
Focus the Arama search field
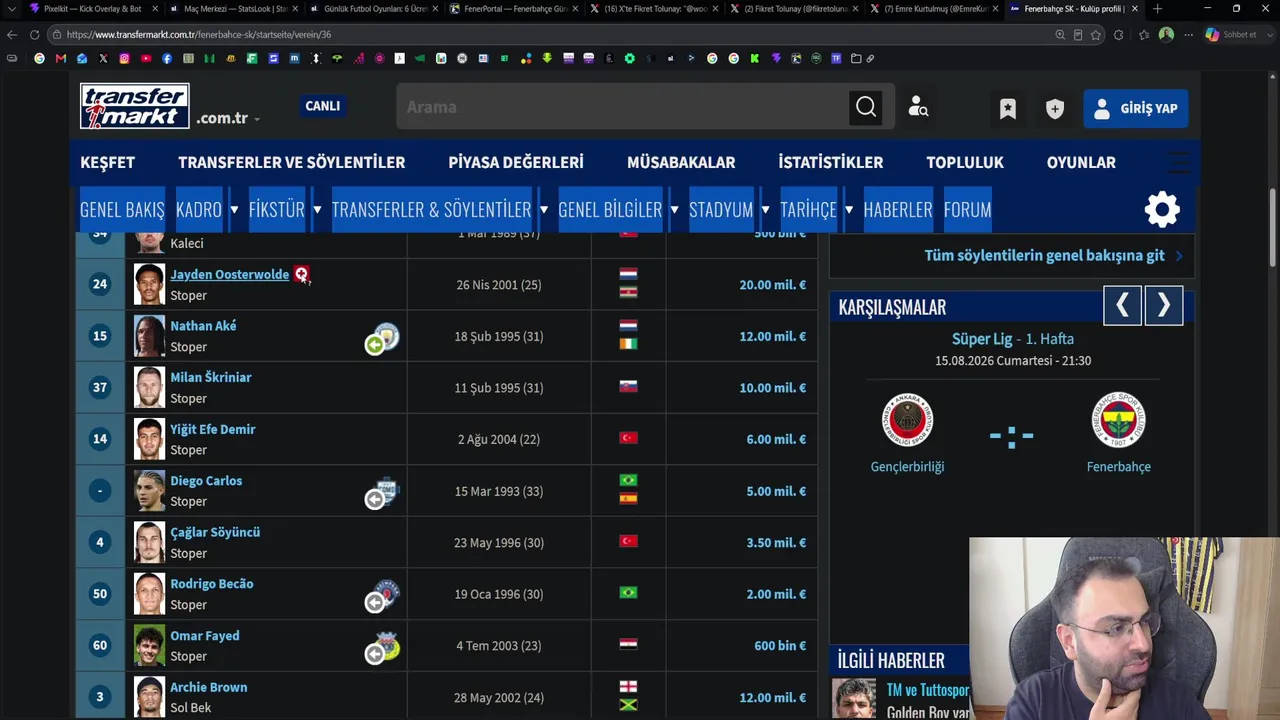pyautogui.click(x=622, y=107)
